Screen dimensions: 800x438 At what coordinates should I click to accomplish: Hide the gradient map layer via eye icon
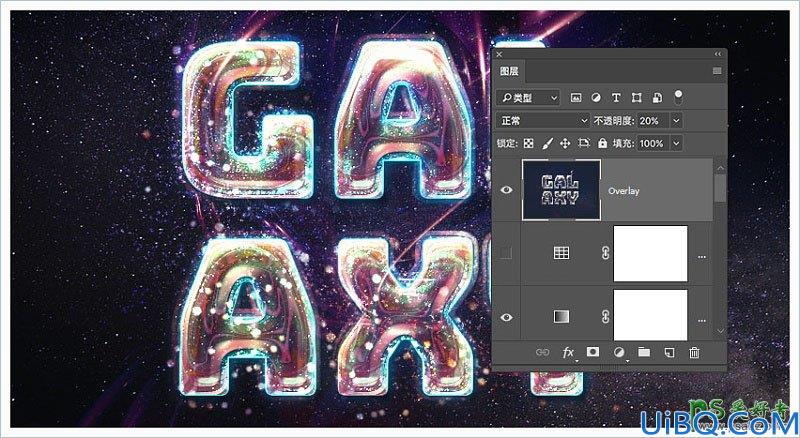[506, 318]
